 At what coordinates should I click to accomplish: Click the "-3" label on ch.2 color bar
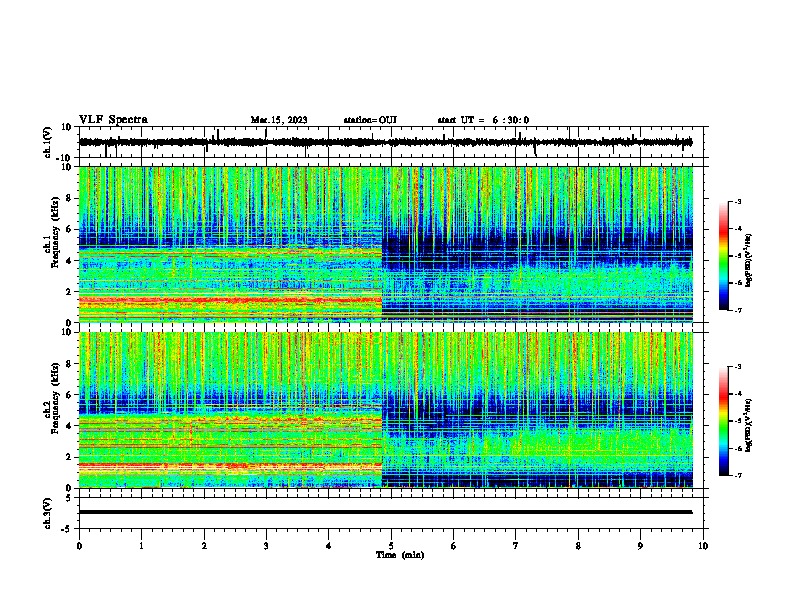(737, 367)
